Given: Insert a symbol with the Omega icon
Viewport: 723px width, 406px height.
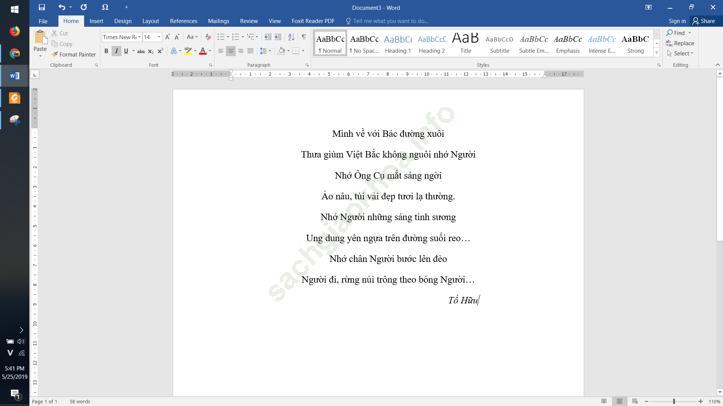Looking at the screenshot, I should (105, 7).
